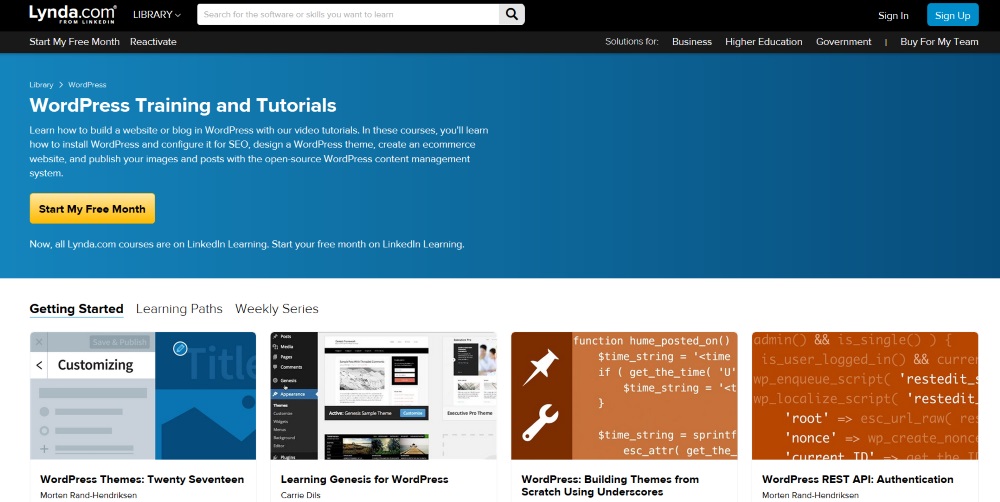Image resolution: width=1000 pixels, height=502 pixels.
Task: Click Morten Rand-Hendriksen under Twenty Seventeen
Action: [89, 495]
